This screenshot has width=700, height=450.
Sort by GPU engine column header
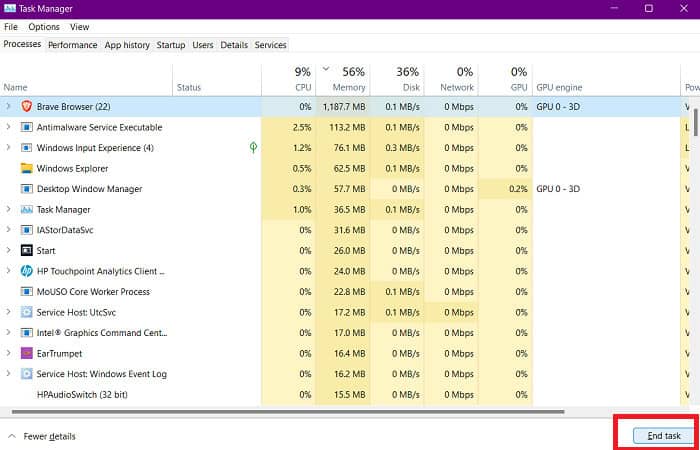point(606,80)
